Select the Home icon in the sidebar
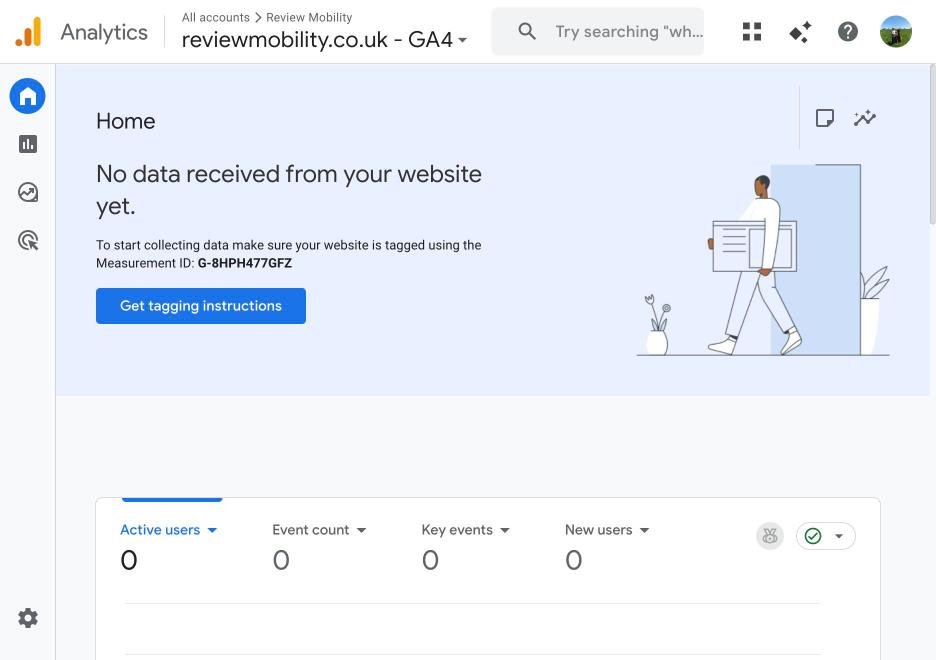Image resolution: width=936 pixels, height=660 pixels. coord(27,95)
